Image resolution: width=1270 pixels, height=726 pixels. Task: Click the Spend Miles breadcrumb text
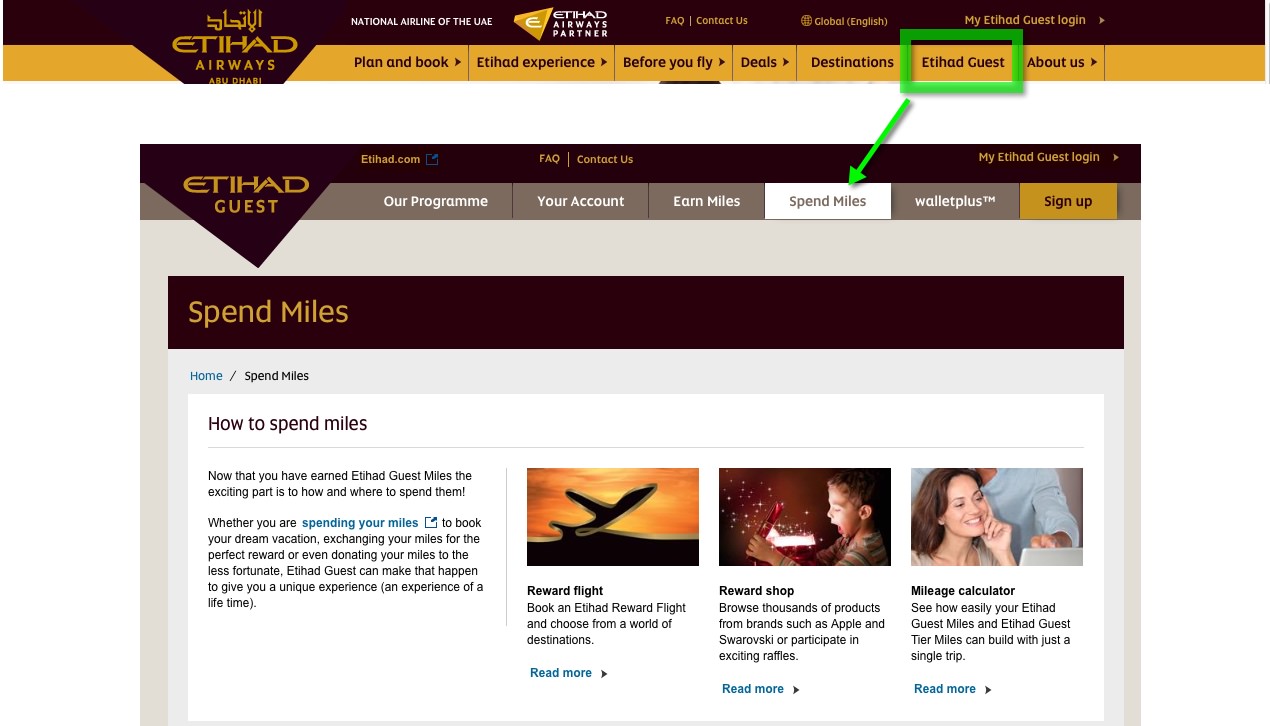click(x=277, y=376)
